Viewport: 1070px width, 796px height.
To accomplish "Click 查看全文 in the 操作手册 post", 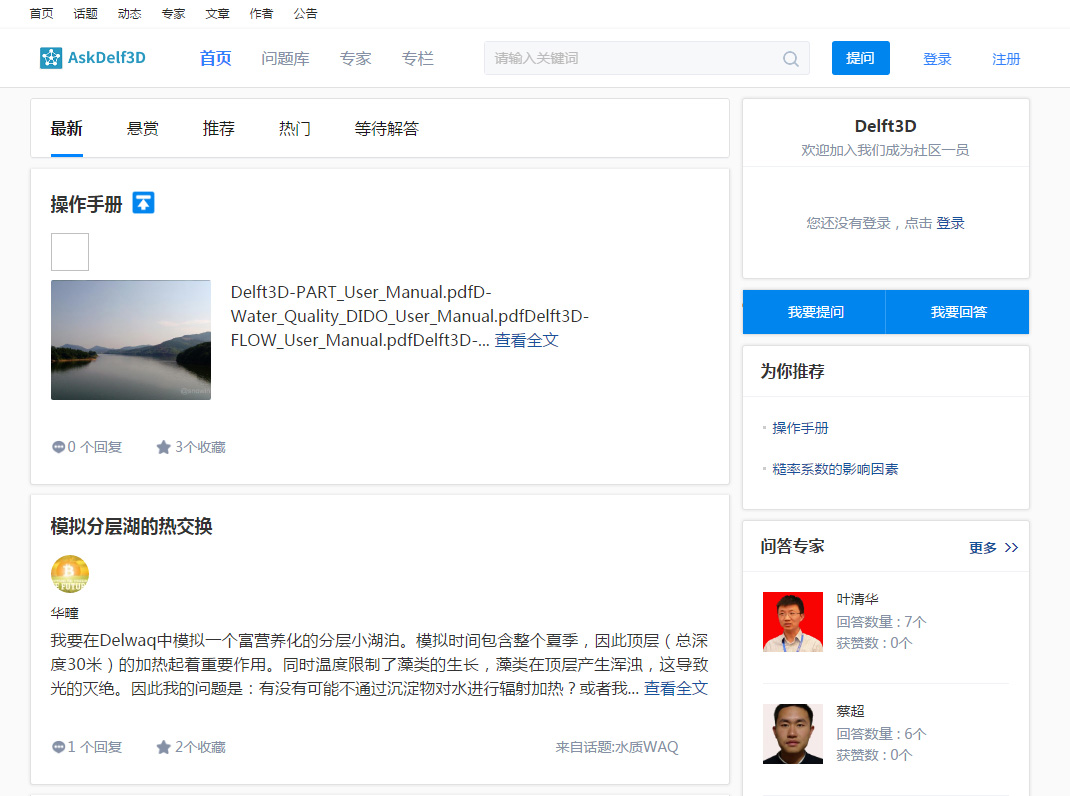I will [x=526, y=340].
